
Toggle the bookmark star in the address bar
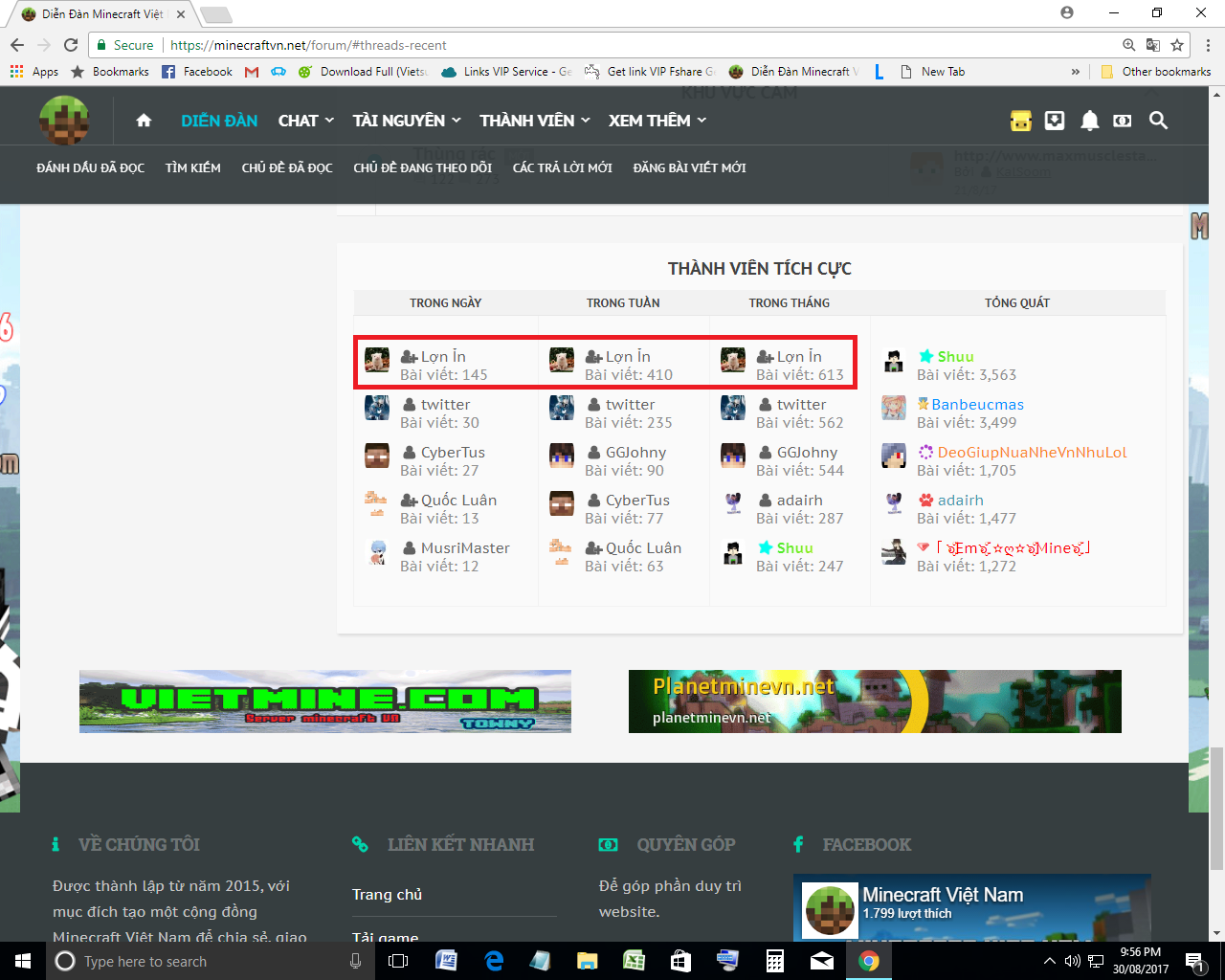(x=1176, y=45)
